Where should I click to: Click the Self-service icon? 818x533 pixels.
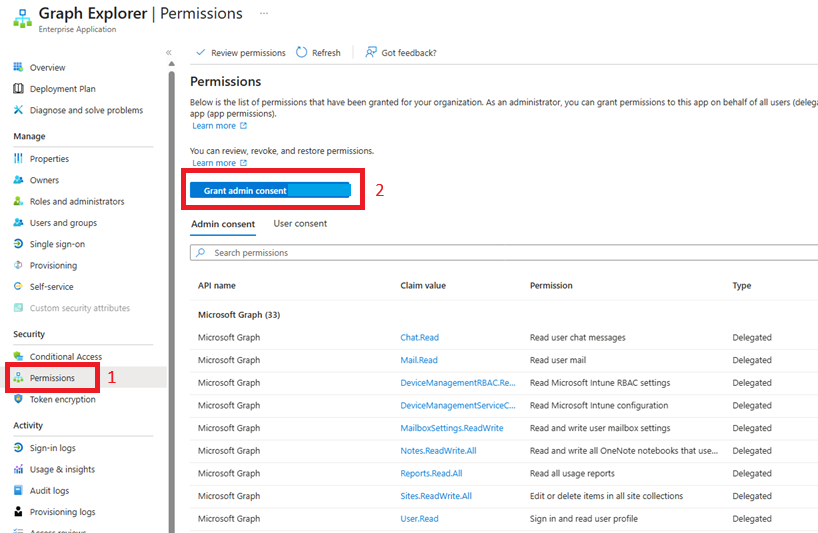coord(18,286)
